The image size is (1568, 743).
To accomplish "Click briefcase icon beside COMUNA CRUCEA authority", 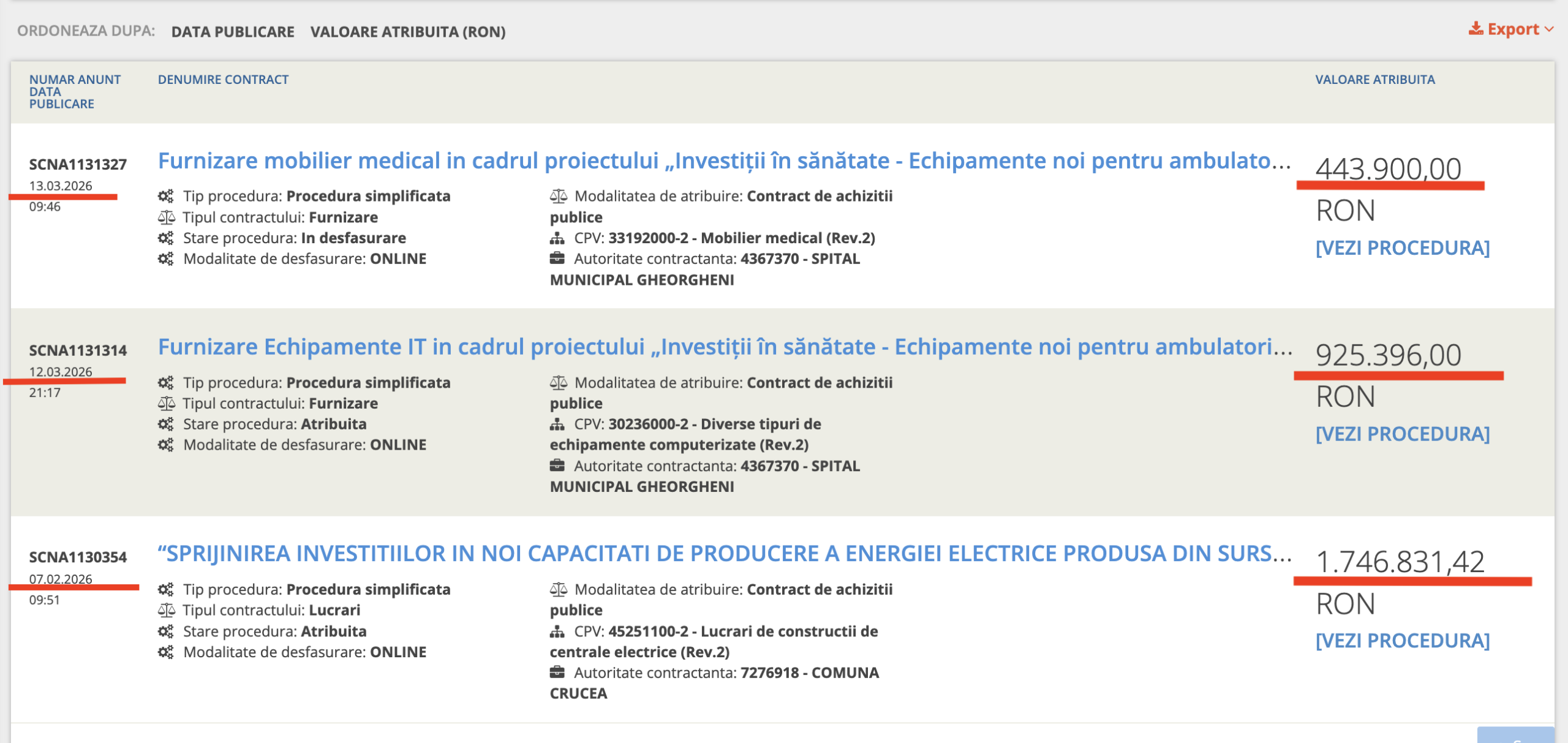I will point(557,673).
